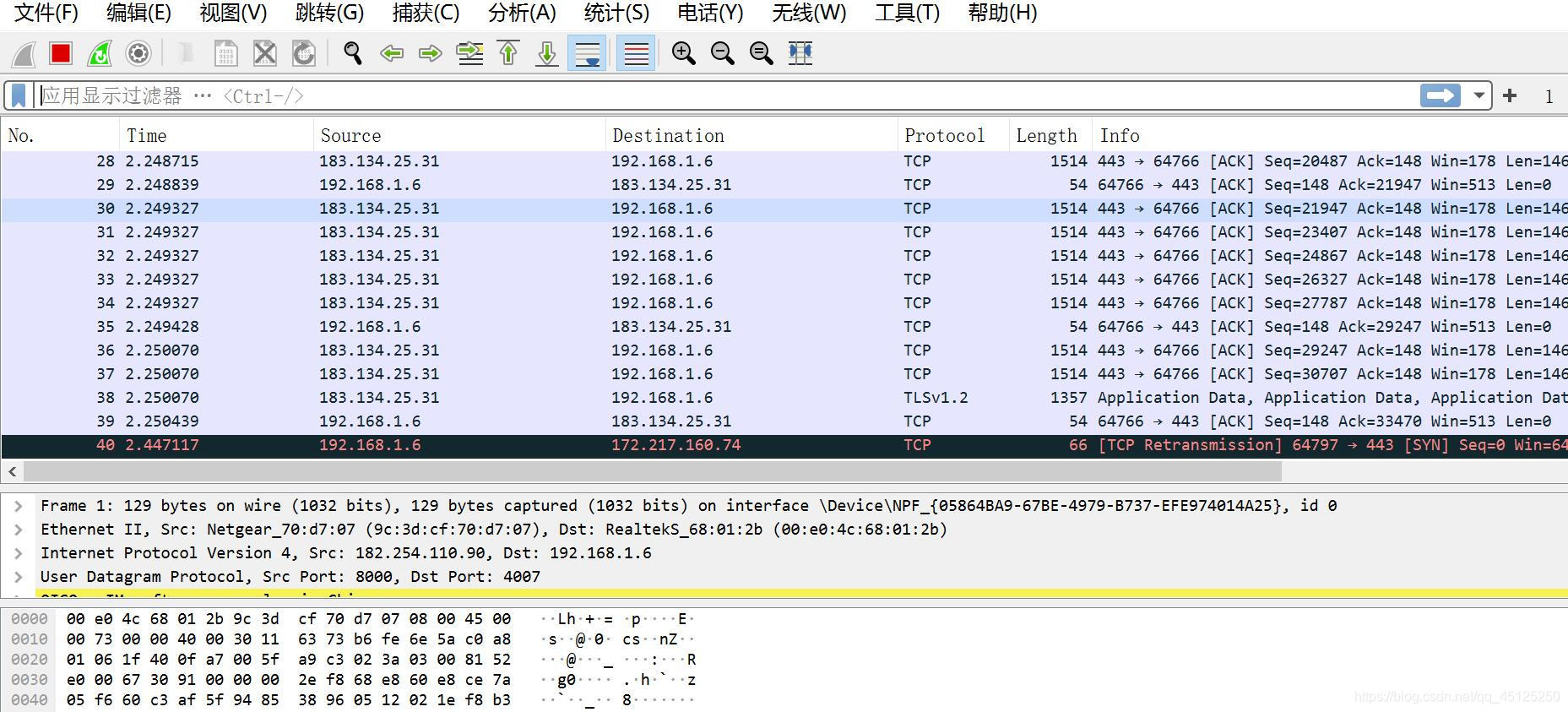Open the 分析(A) menu
Screen dimensions: 1568x712
[522, 13]
